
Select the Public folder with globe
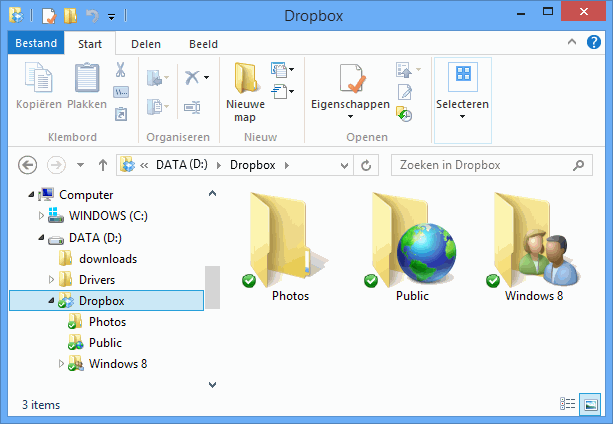tap(410, 247)
